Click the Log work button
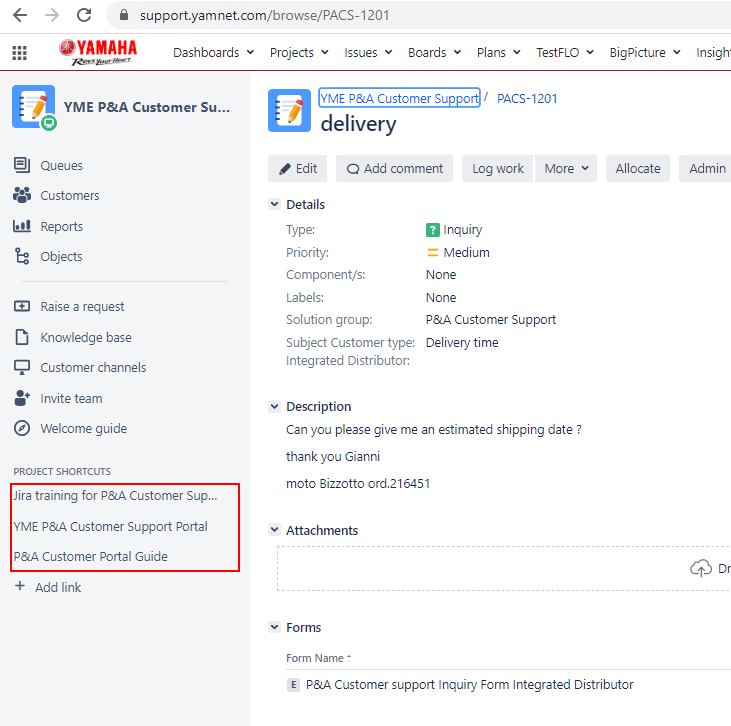The image size is (731, 726). (x=497, y=168)
